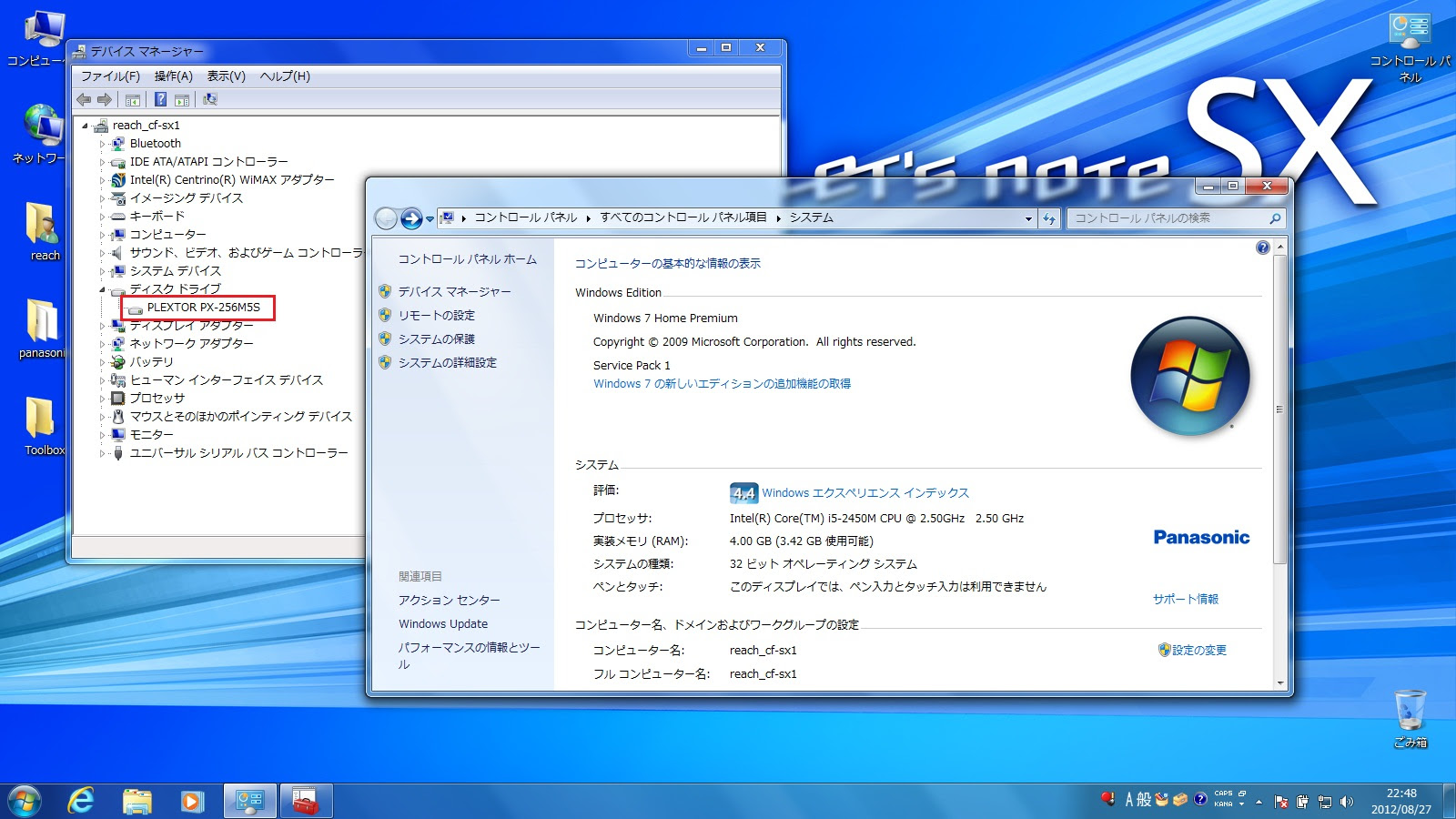Viewport: 1456px width, 819px height.
Task: Click 設定の変更 link
Action: point(1198,651)
